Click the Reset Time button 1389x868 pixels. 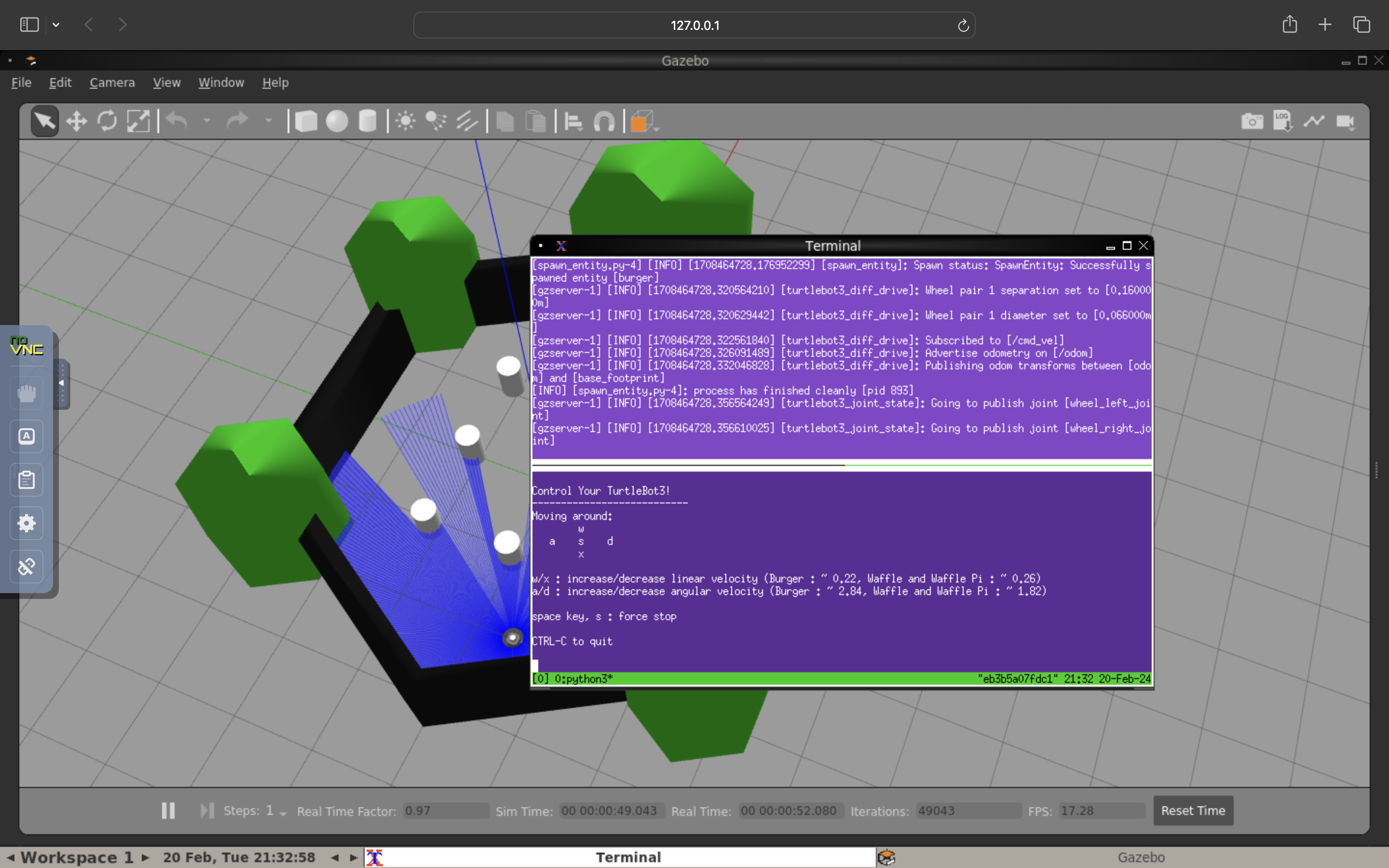pos(1193,811)
